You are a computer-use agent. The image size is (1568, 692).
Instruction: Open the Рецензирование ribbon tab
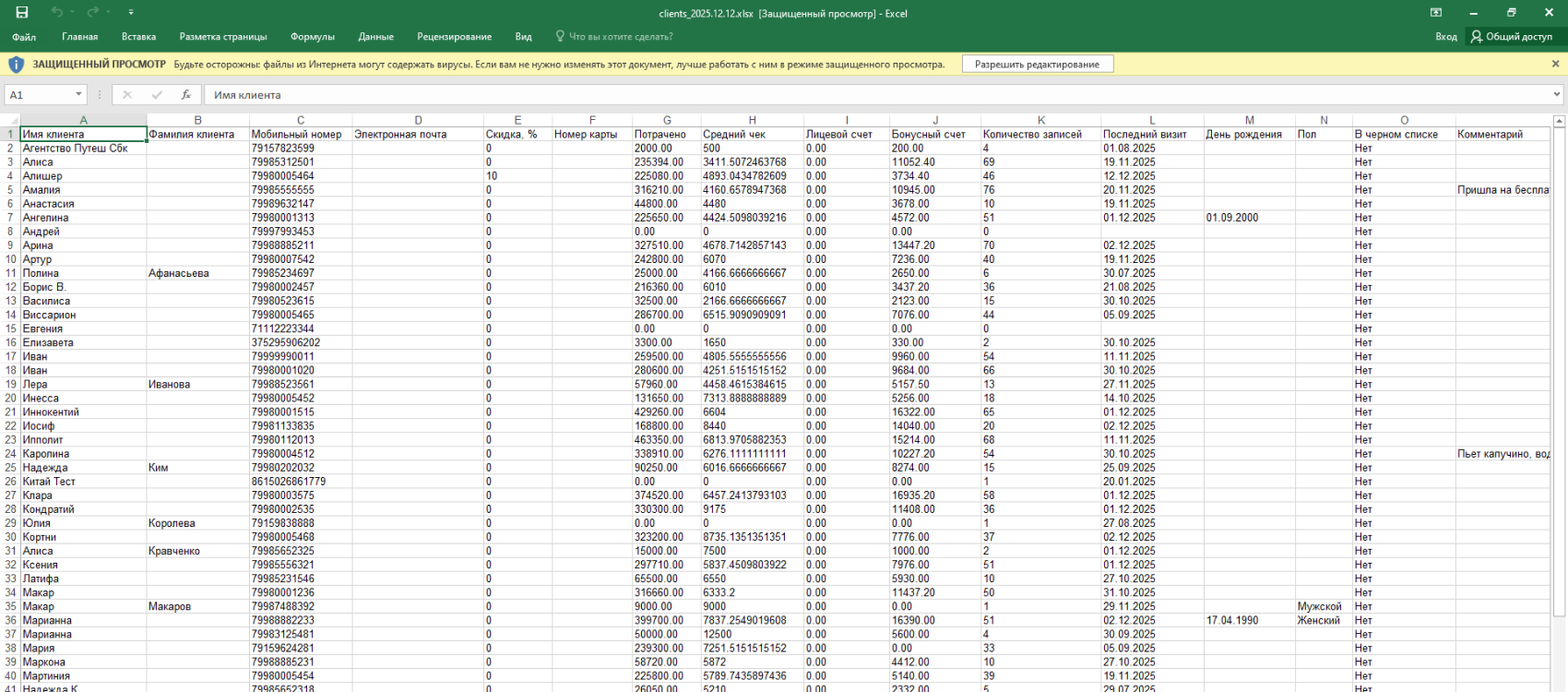tap(454, 37)
